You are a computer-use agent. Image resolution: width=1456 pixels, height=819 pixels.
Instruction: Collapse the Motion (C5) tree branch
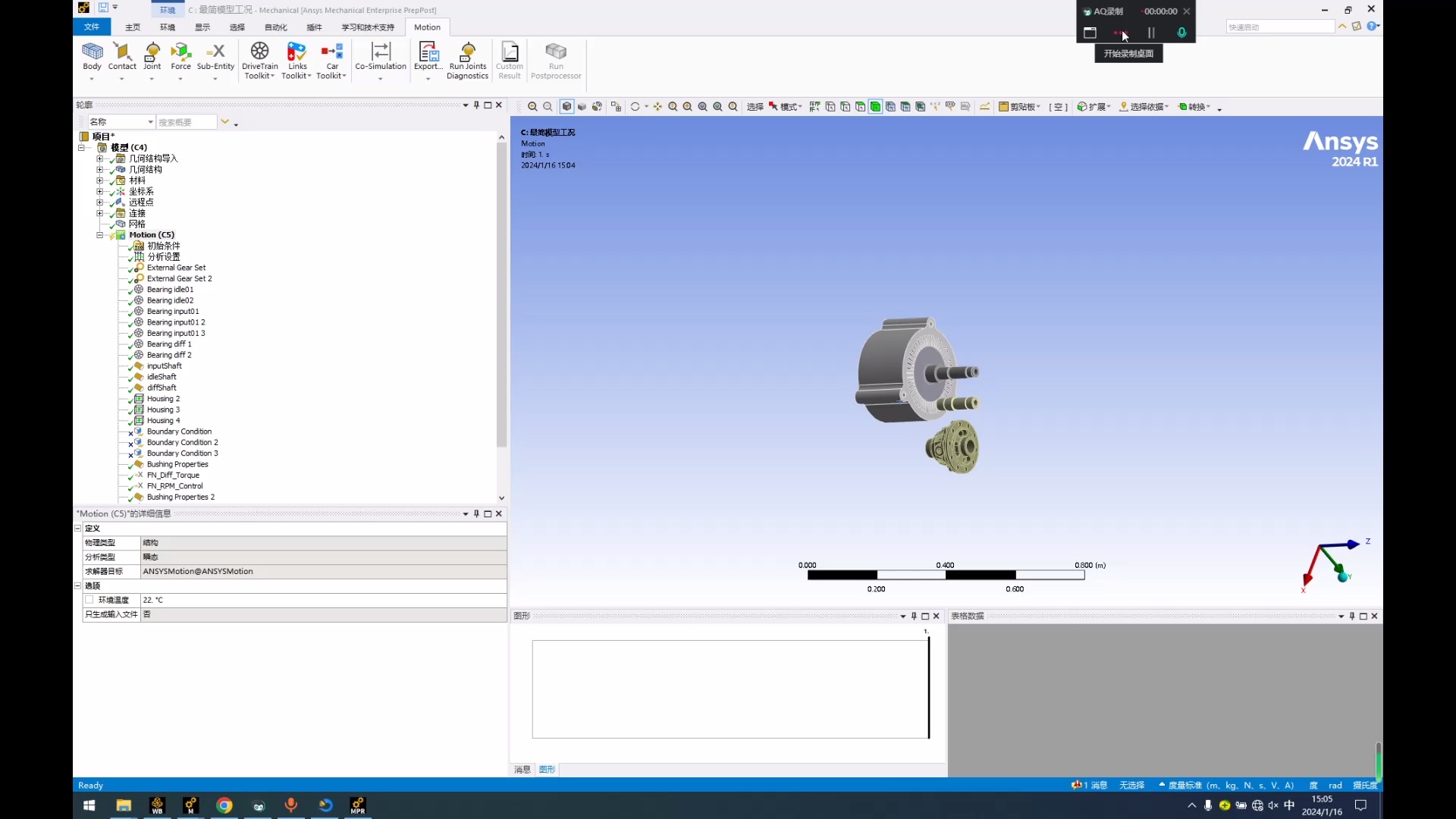click(x=99, y=234)
